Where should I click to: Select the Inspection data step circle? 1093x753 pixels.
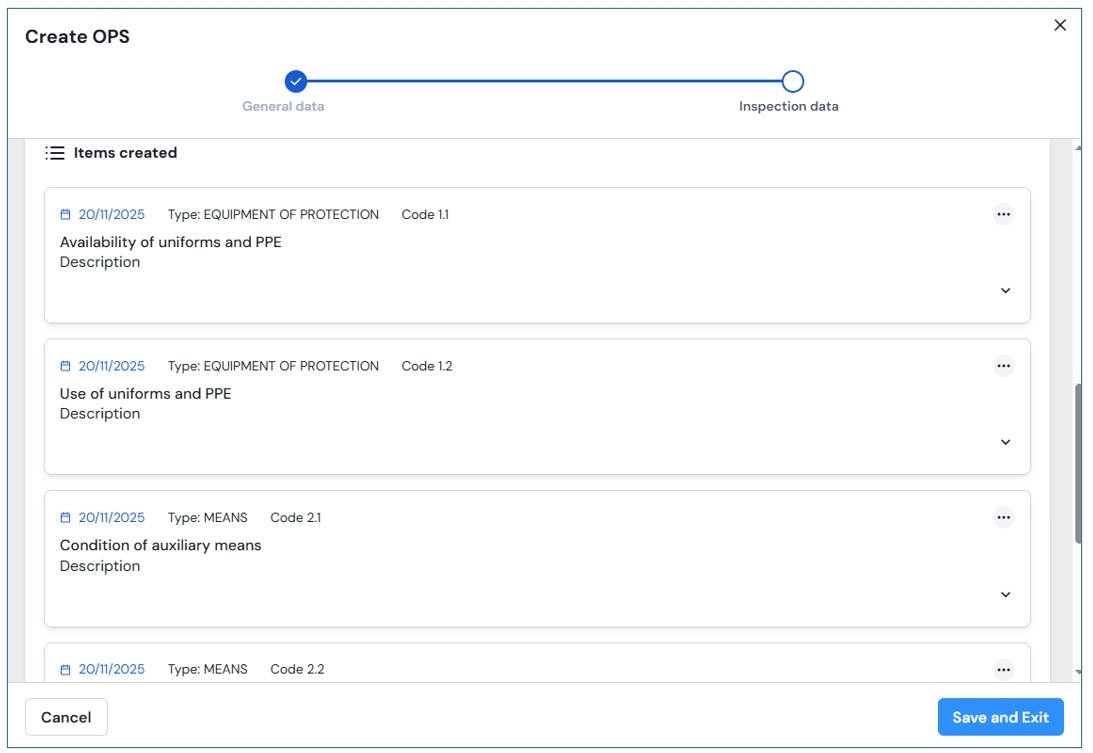[x=792, y=82]
